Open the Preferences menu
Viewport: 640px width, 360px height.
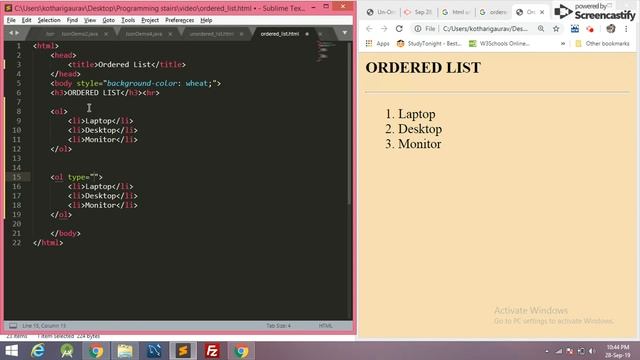coord(180,20)
